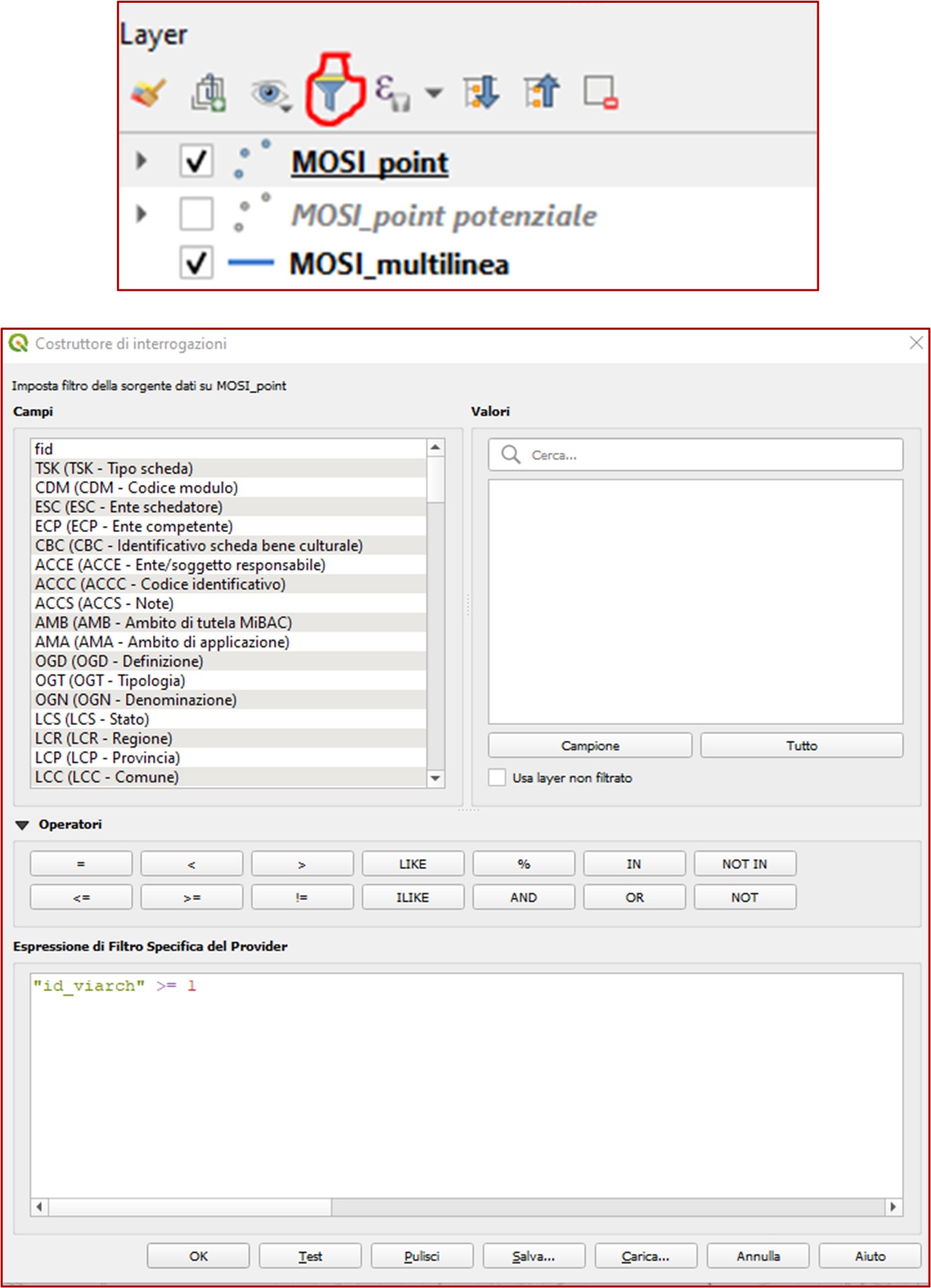The image size is (931, 1288).
Task: Open the manage map themes eye icon
Action: pyautogui.click(x=269, y=93)
